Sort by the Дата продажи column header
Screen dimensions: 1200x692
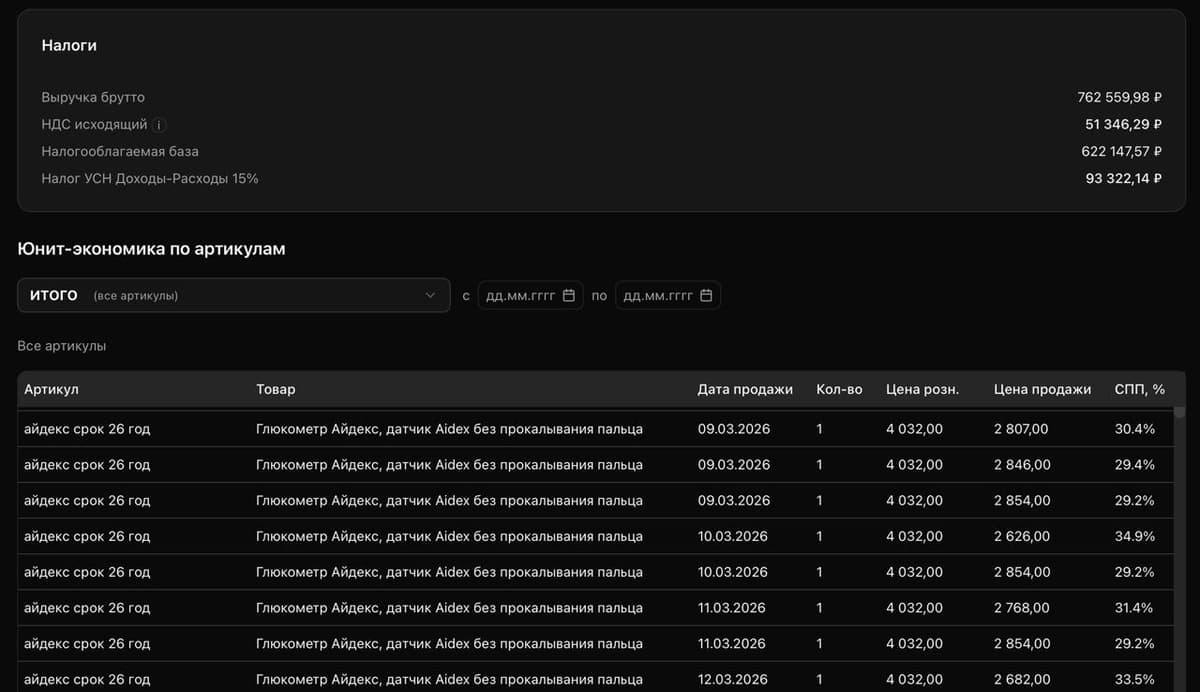point(745,389)
